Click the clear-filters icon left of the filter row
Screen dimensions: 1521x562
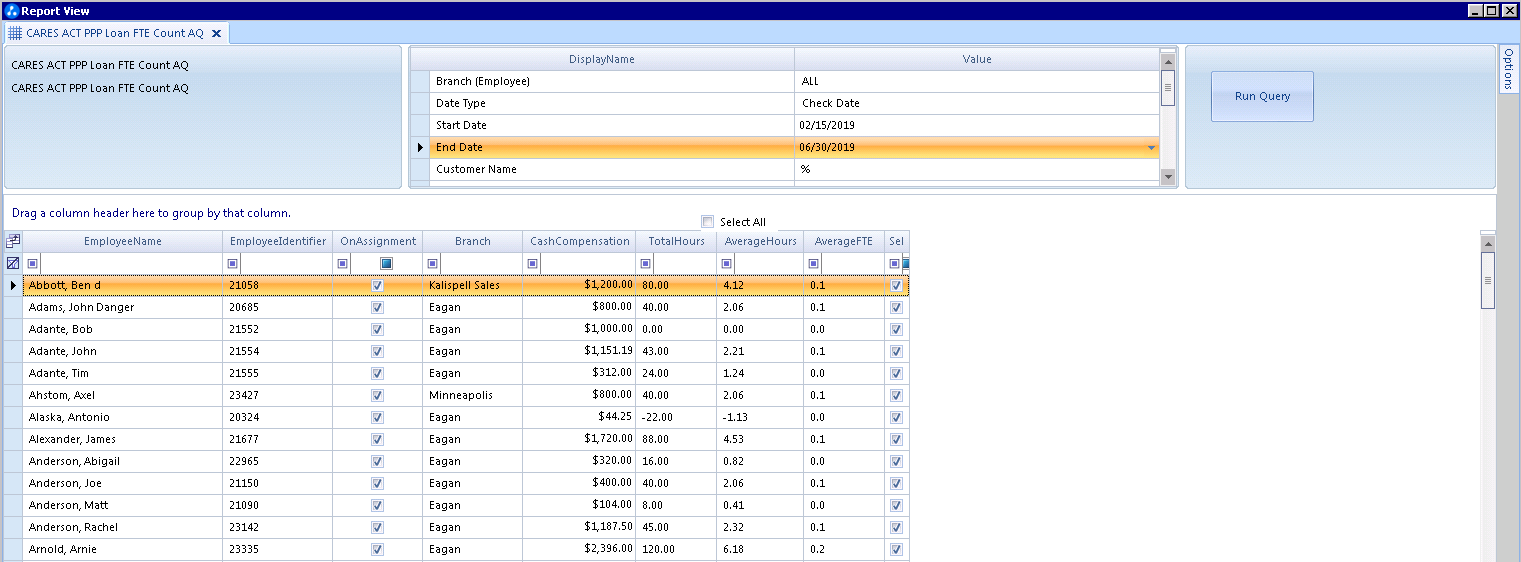(13, 263)
